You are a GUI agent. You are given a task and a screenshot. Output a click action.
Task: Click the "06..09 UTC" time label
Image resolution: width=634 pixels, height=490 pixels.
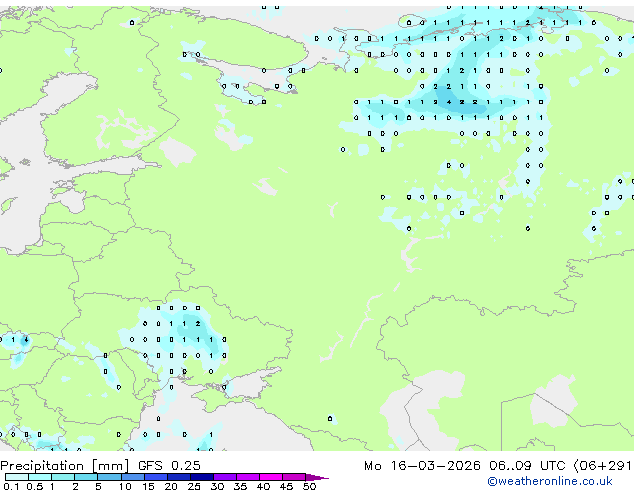click(526, 466)
